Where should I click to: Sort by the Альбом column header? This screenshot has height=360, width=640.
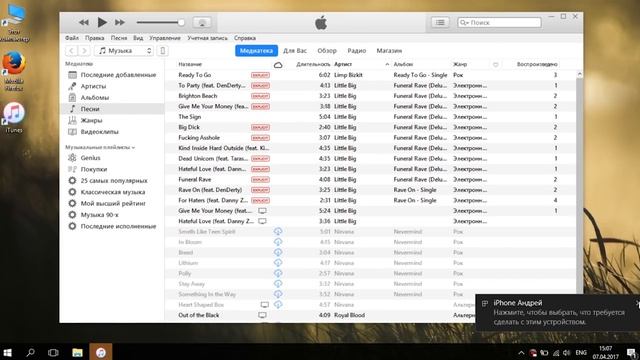pos(403,64)
